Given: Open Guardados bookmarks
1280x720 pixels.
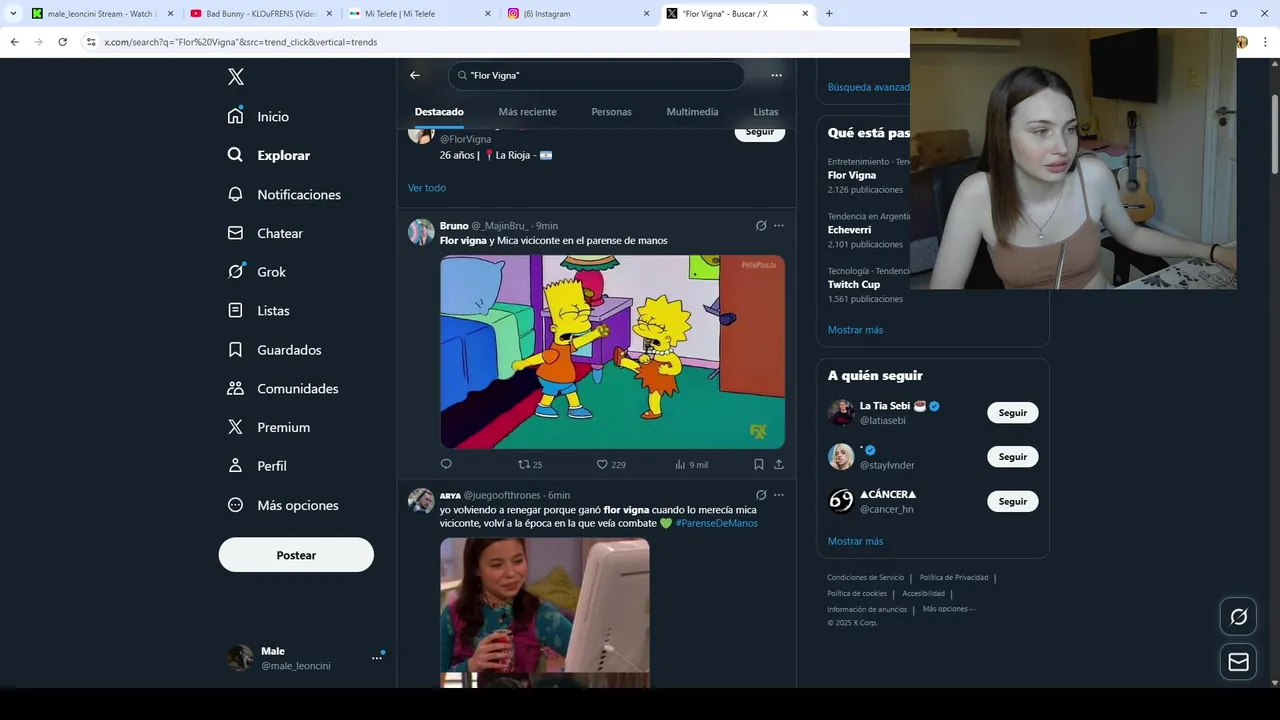Looking at the screenshot, I should click(x=274, y=350).
